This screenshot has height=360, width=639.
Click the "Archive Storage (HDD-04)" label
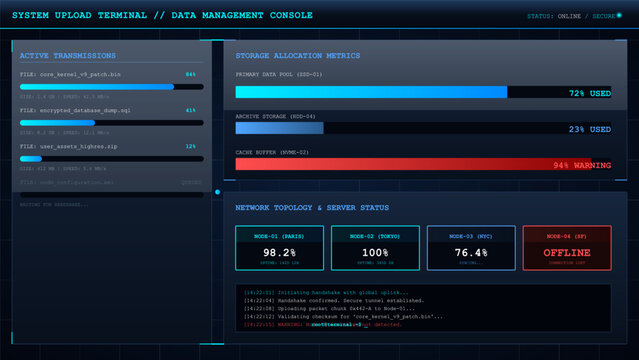pos(275,117)
